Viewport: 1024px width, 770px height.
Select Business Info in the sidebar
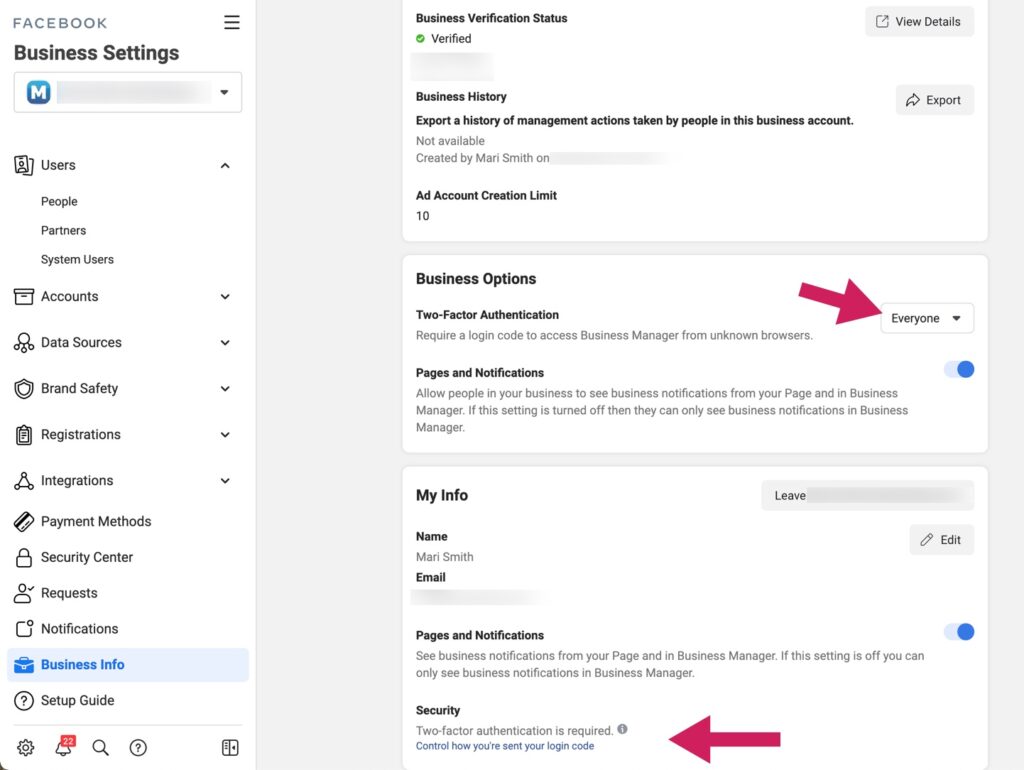(127, 665)
